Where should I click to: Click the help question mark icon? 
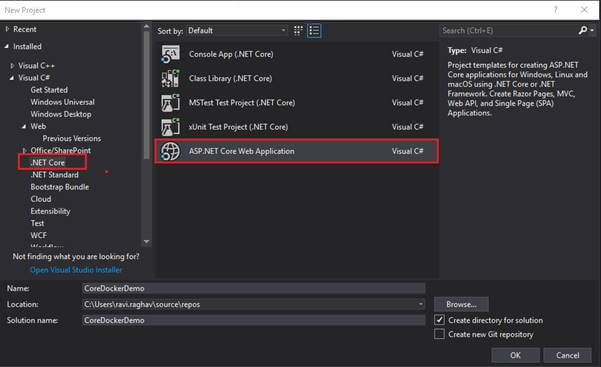pos(555,10)
